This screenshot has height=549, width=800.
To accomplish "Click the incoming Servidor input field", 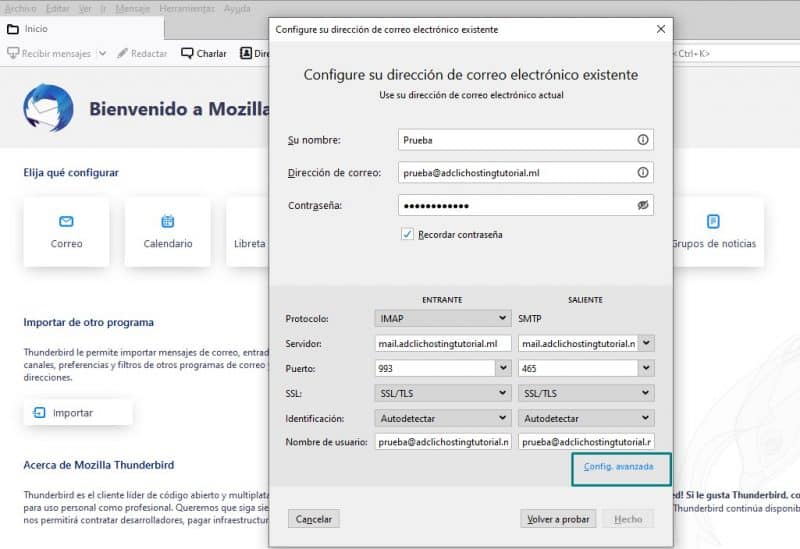I will [x=442, y=343].
